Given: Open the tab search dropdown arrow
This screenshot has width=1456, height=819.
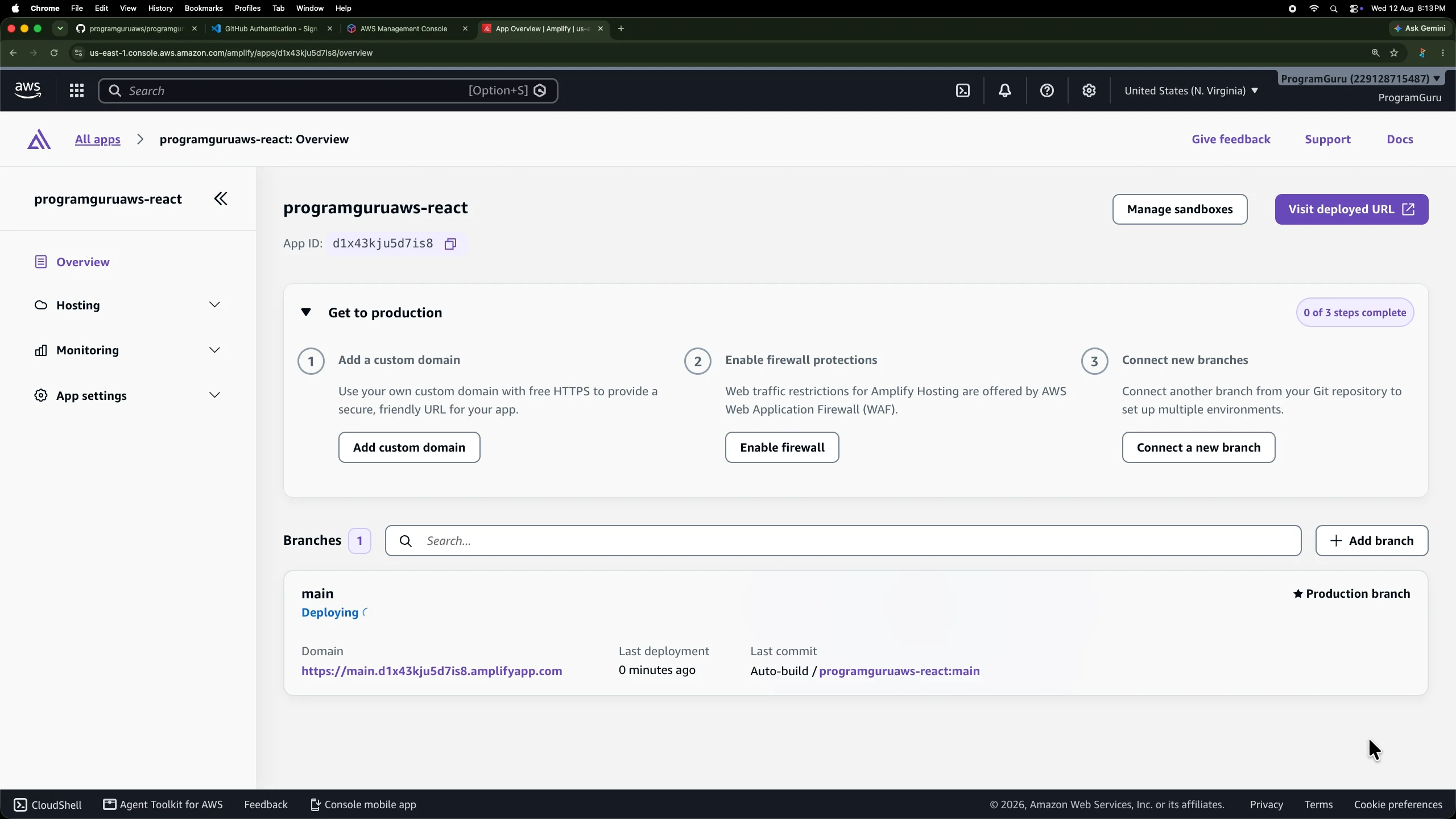Looking at the screenshot, I should point(60,28).
